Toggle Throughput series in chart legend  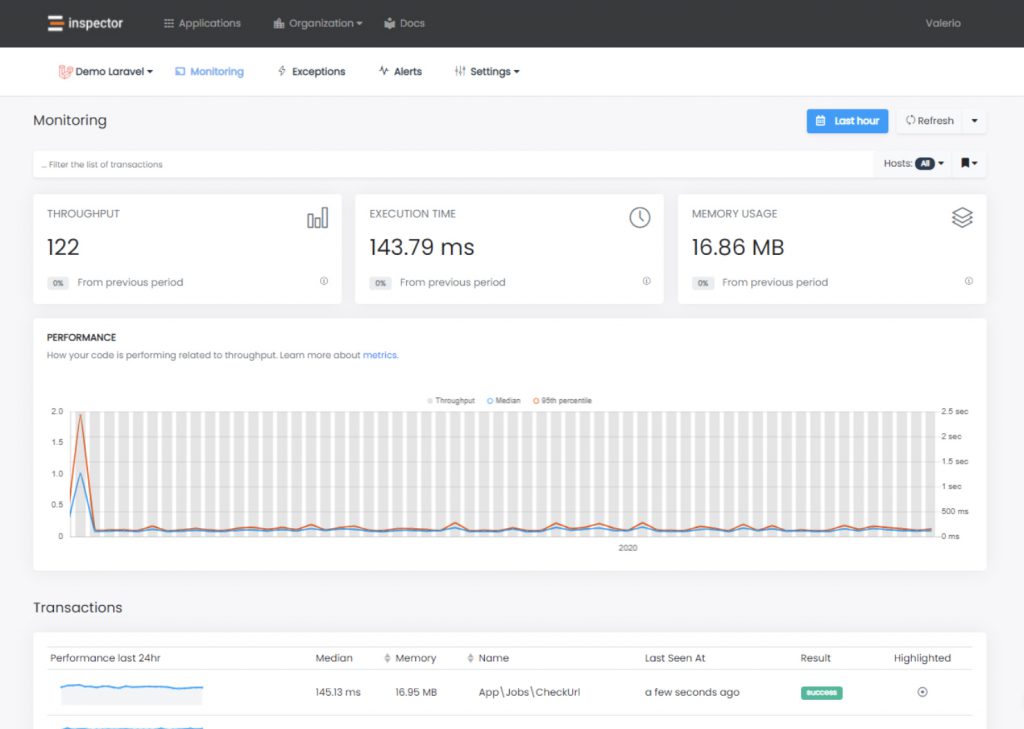tap(451, 400)
